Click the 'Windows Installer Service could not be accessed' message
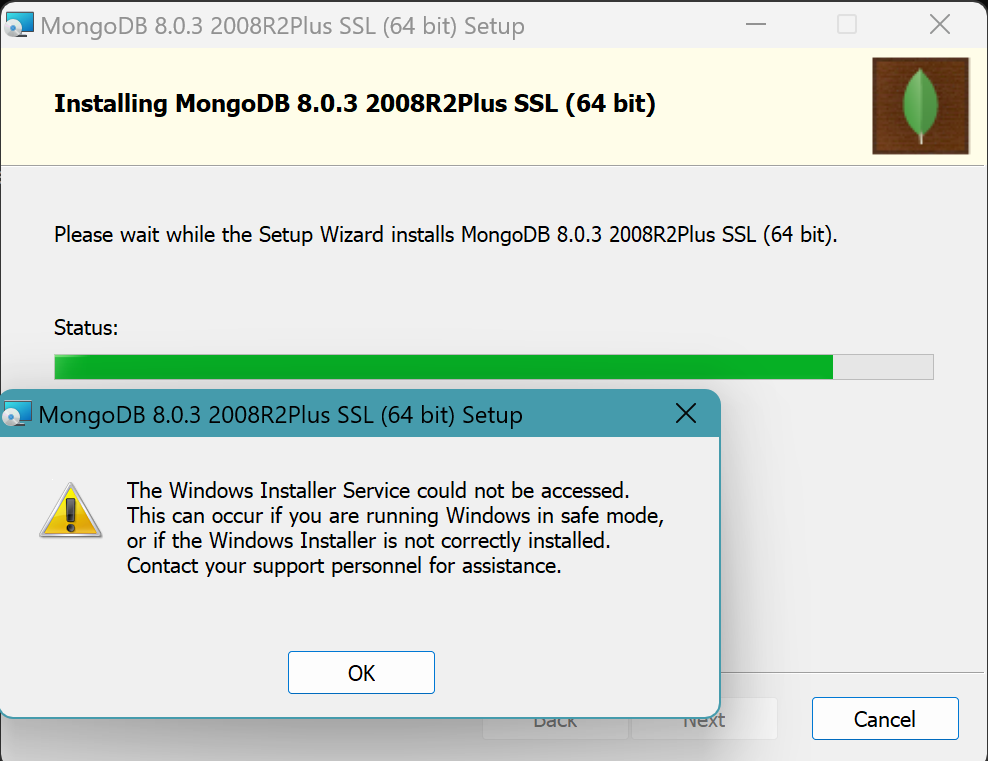The image size is (988, 761). point(378,491)
